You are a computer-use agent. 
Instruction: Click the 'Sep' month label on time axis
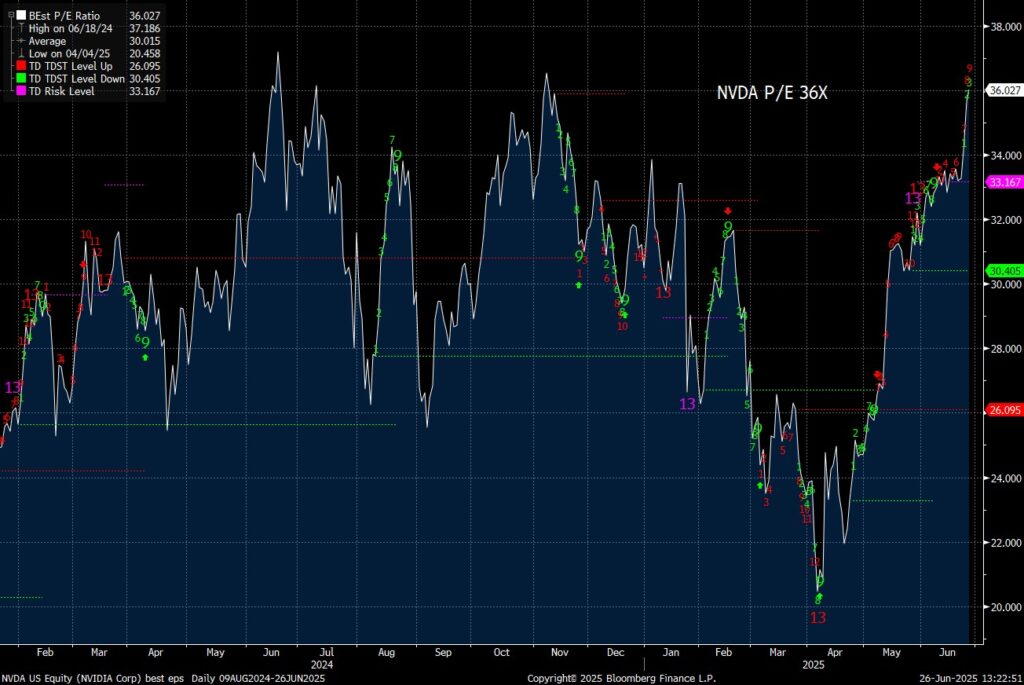(443, 652)
